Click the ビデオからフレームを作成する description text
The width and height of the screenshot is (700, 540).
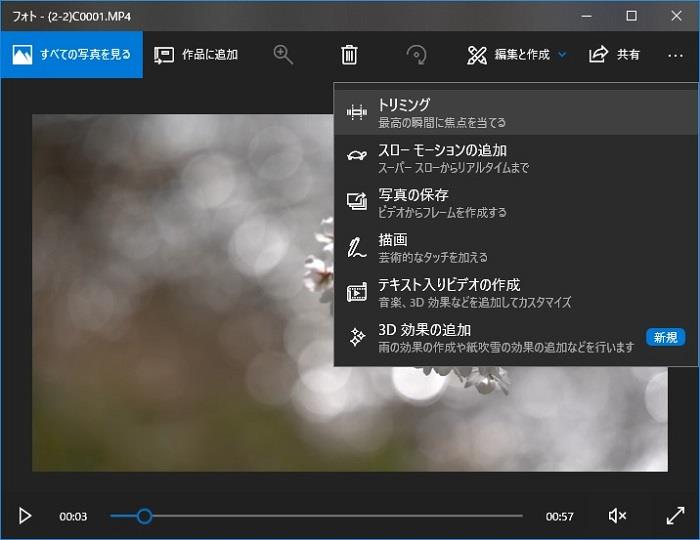click(442, 212)
